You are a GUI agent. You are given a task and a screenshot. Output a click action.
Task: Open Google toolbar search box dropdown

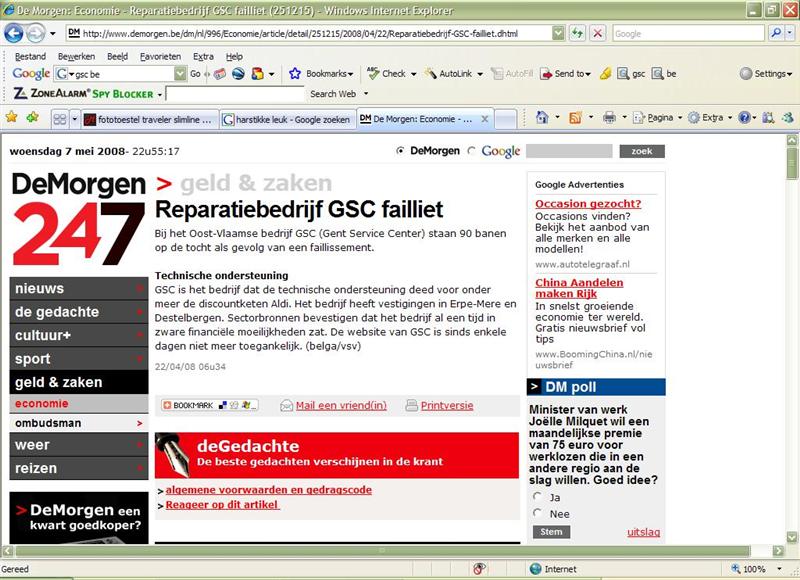pos(180,74)
